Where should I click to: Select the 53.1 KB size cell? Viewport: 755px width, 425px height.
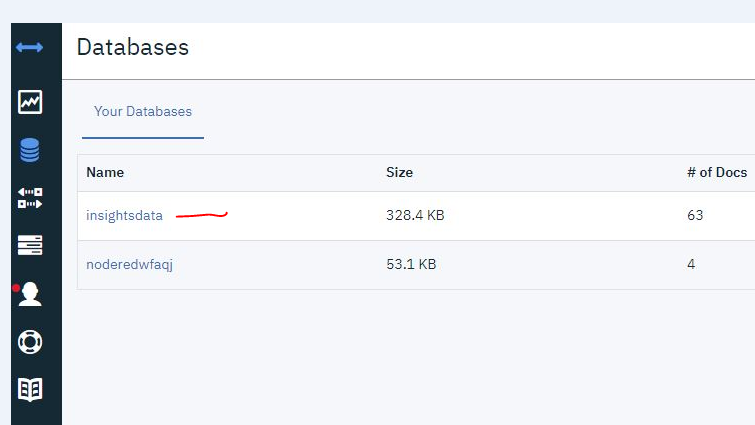pos(411,264)
